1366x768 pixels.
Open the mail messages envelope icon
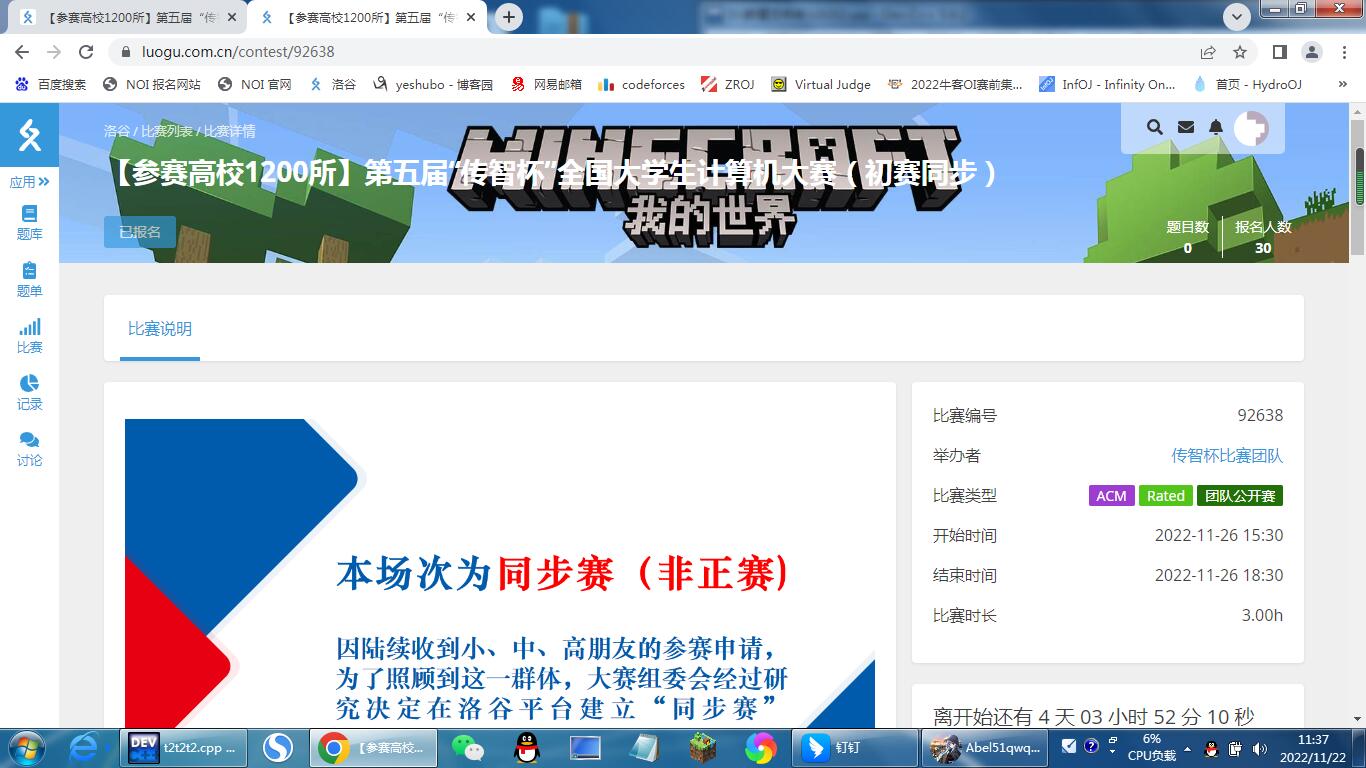pyautogui.click(x=1186, y=127)
